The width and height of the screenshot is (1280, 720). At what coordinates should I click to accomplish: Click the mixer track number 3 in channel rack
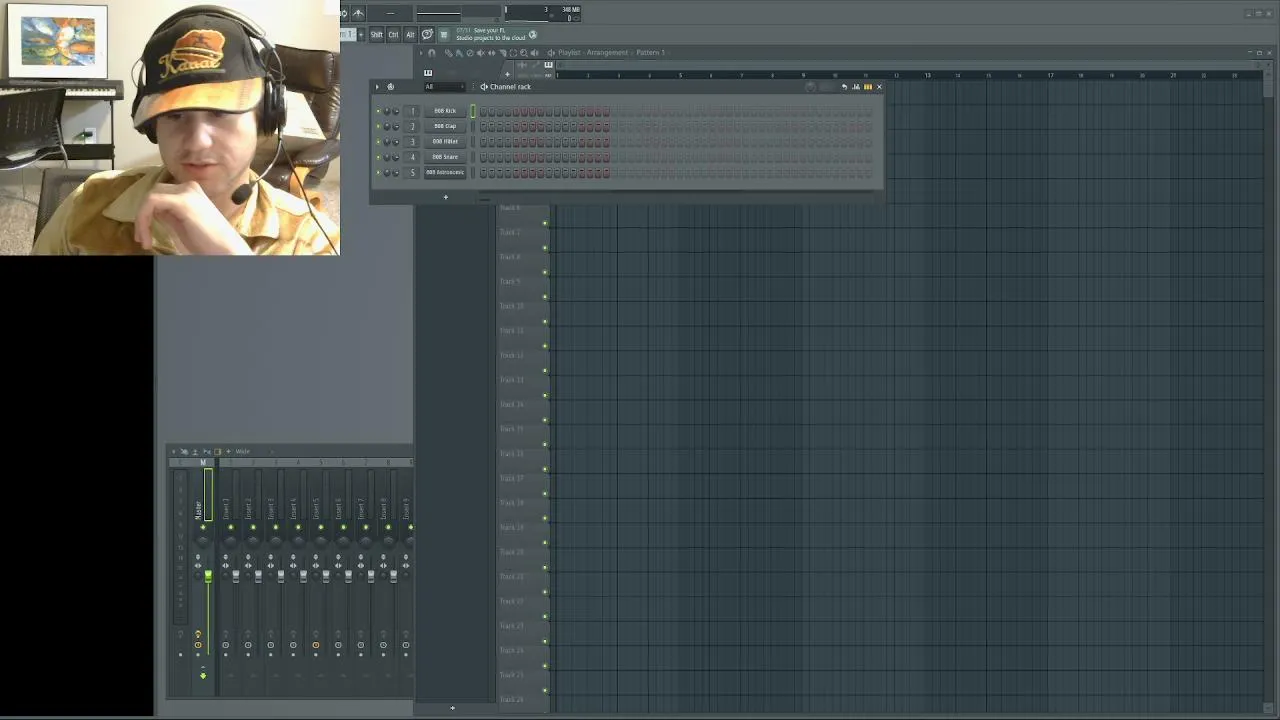tap(412, 142)
